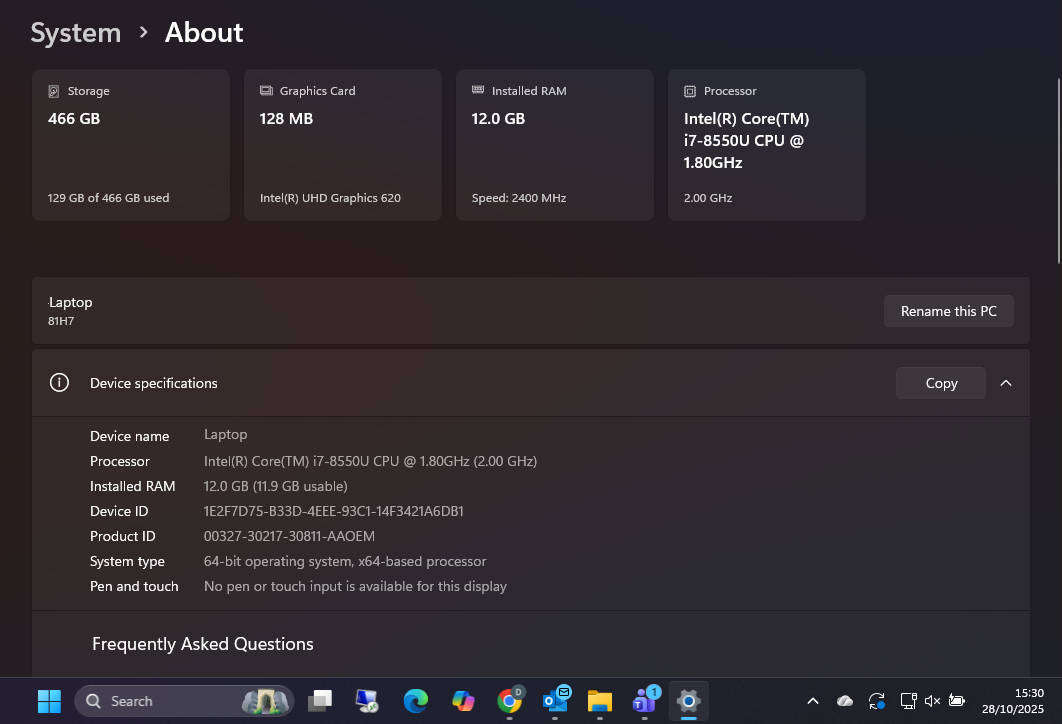Click the Installed RAM icon
This screenshot has height=724, width=1062.
(478, 90)
